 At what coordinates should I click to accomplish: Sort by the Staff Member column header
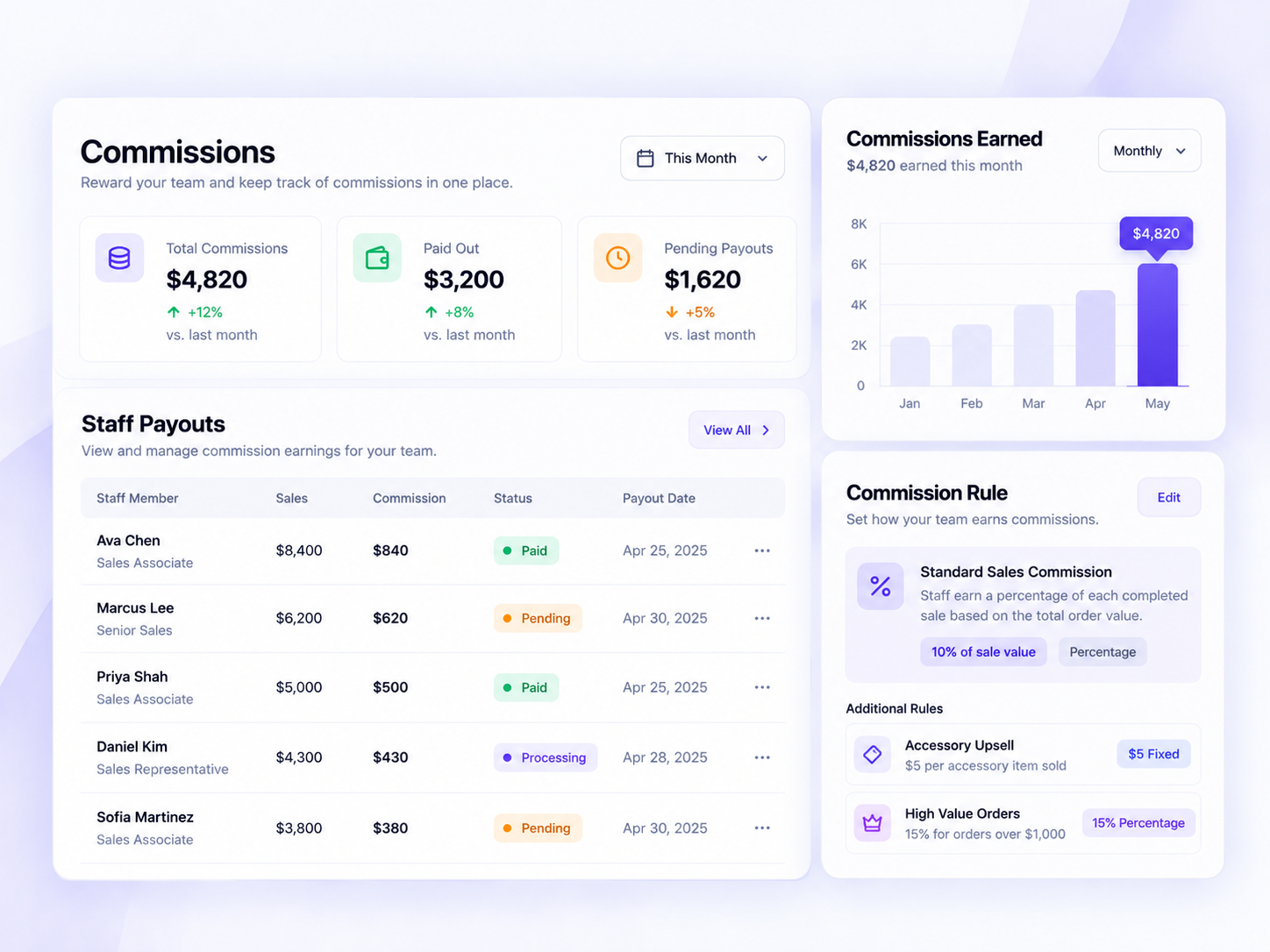coord(138,498)
